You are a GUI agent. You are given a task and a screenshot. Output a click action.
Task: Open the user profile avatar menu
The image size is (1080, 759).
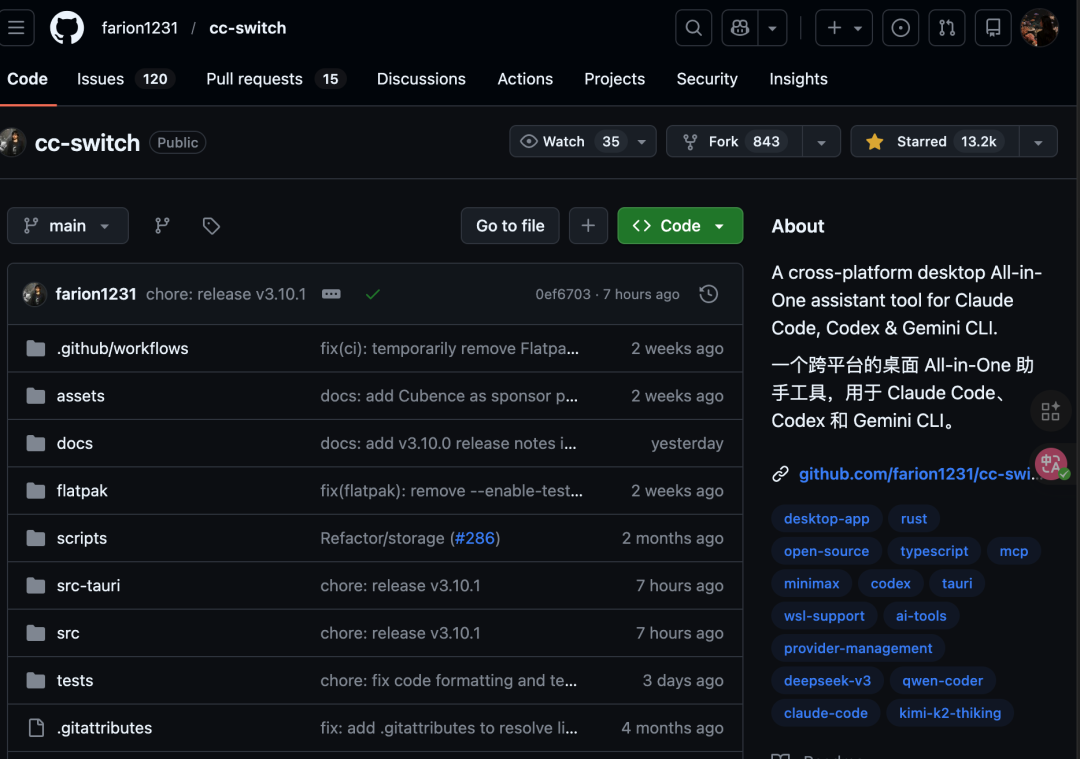[1039, 28]
